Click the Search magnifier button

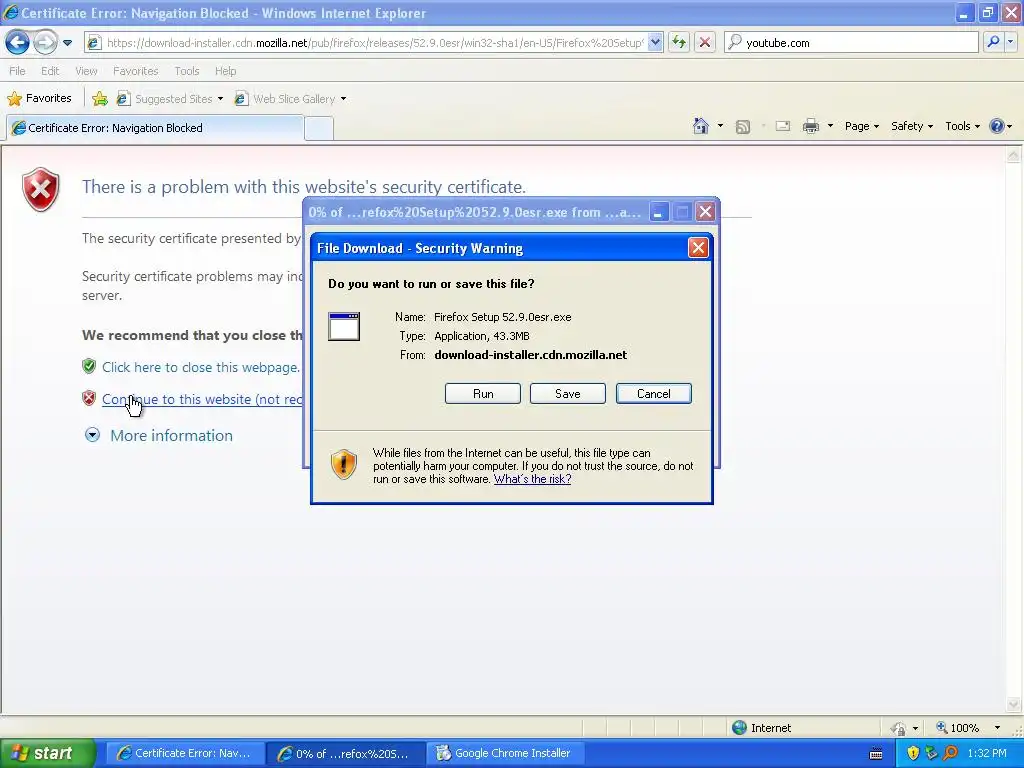(993, 42)
